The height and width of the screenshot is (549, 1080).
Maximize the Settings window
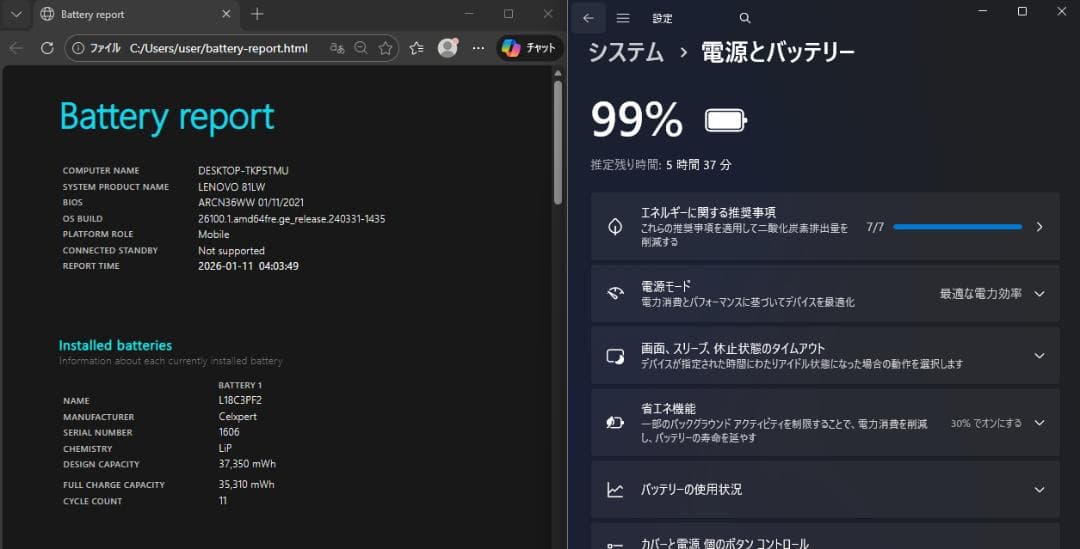click(1022, 12)
